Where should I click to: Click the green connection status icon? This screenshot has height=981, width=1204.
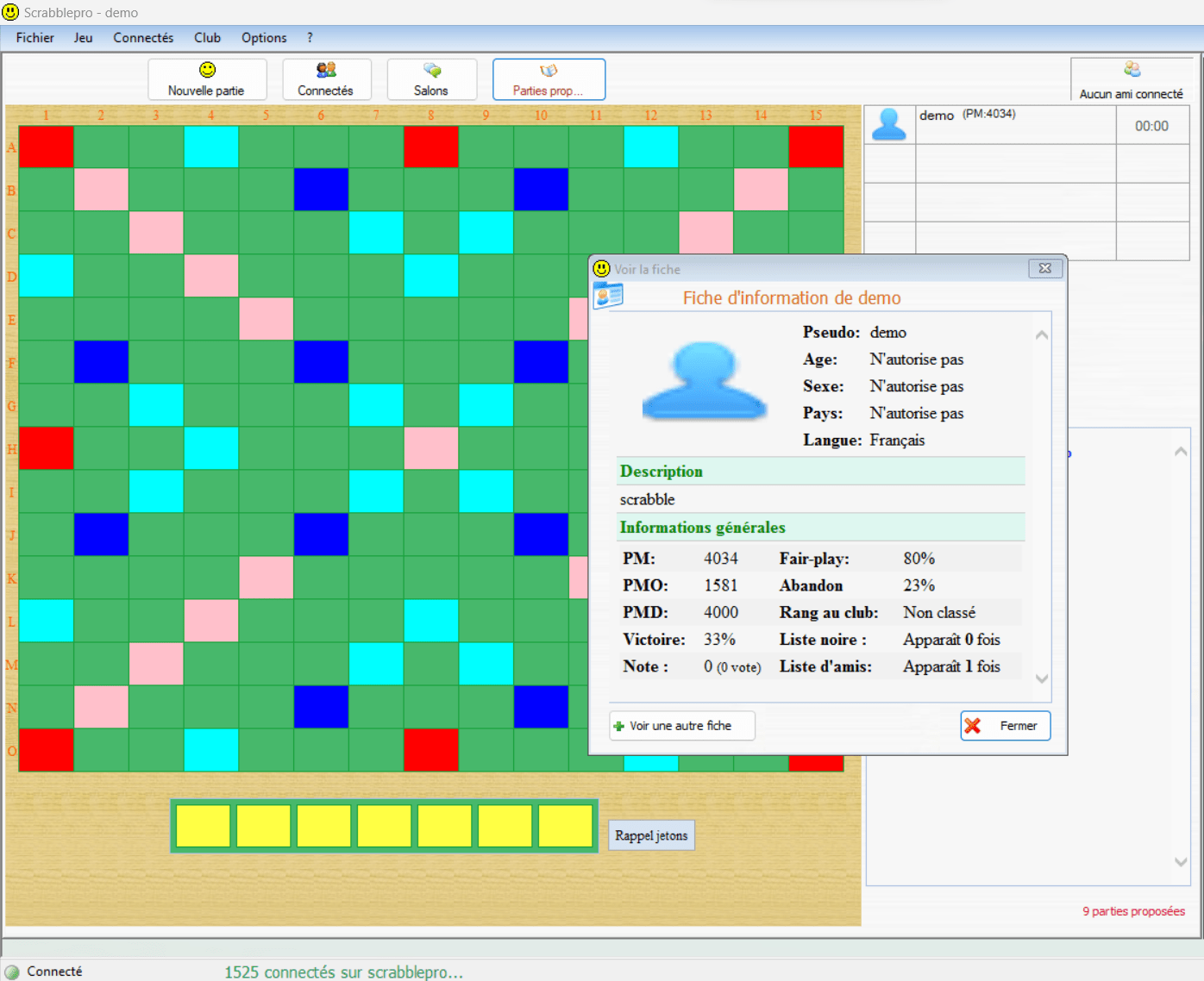[x=12, y=972]
